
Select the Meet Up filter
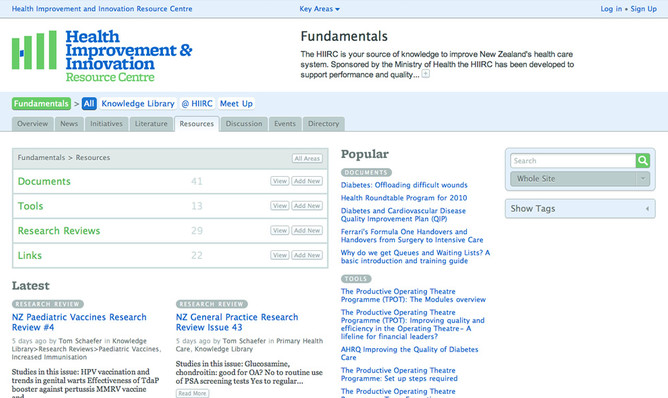point(236,104)
